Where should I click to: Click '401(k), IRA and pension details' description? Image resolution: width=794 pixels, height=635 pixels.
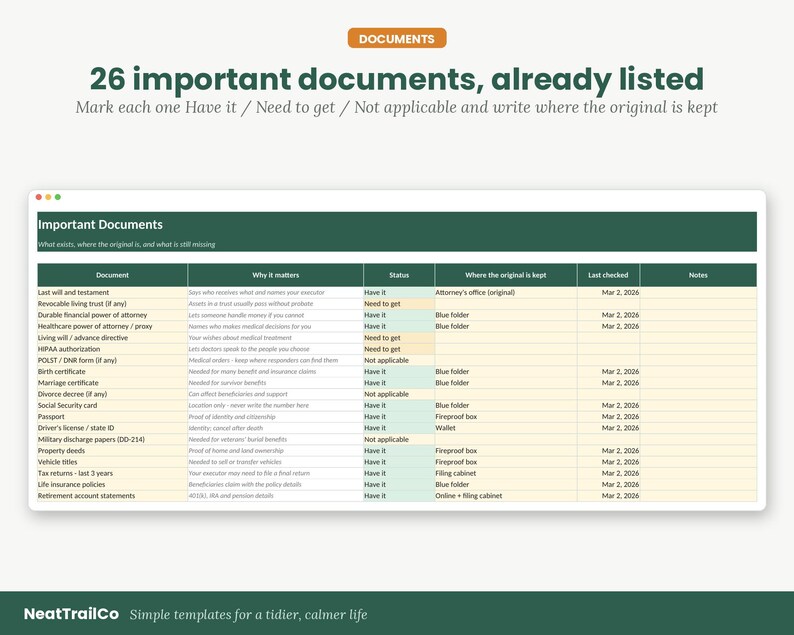click(231, 496)
